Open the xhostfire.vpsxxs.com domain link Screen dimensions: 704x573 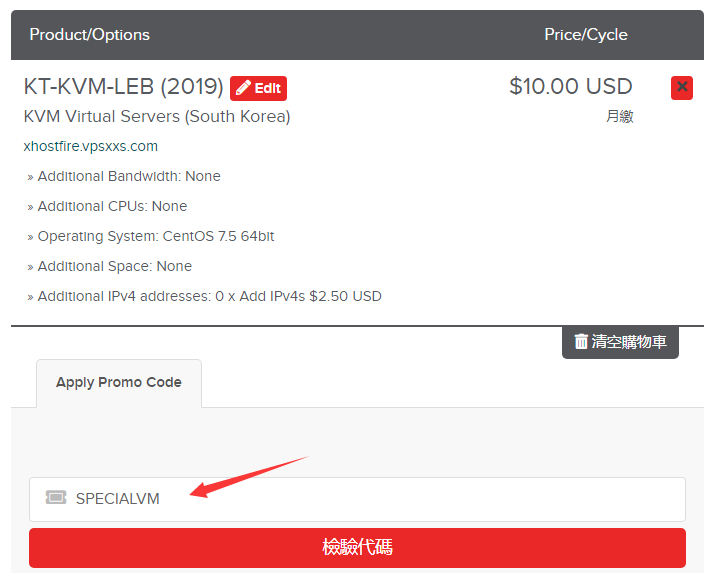[91, 146]
